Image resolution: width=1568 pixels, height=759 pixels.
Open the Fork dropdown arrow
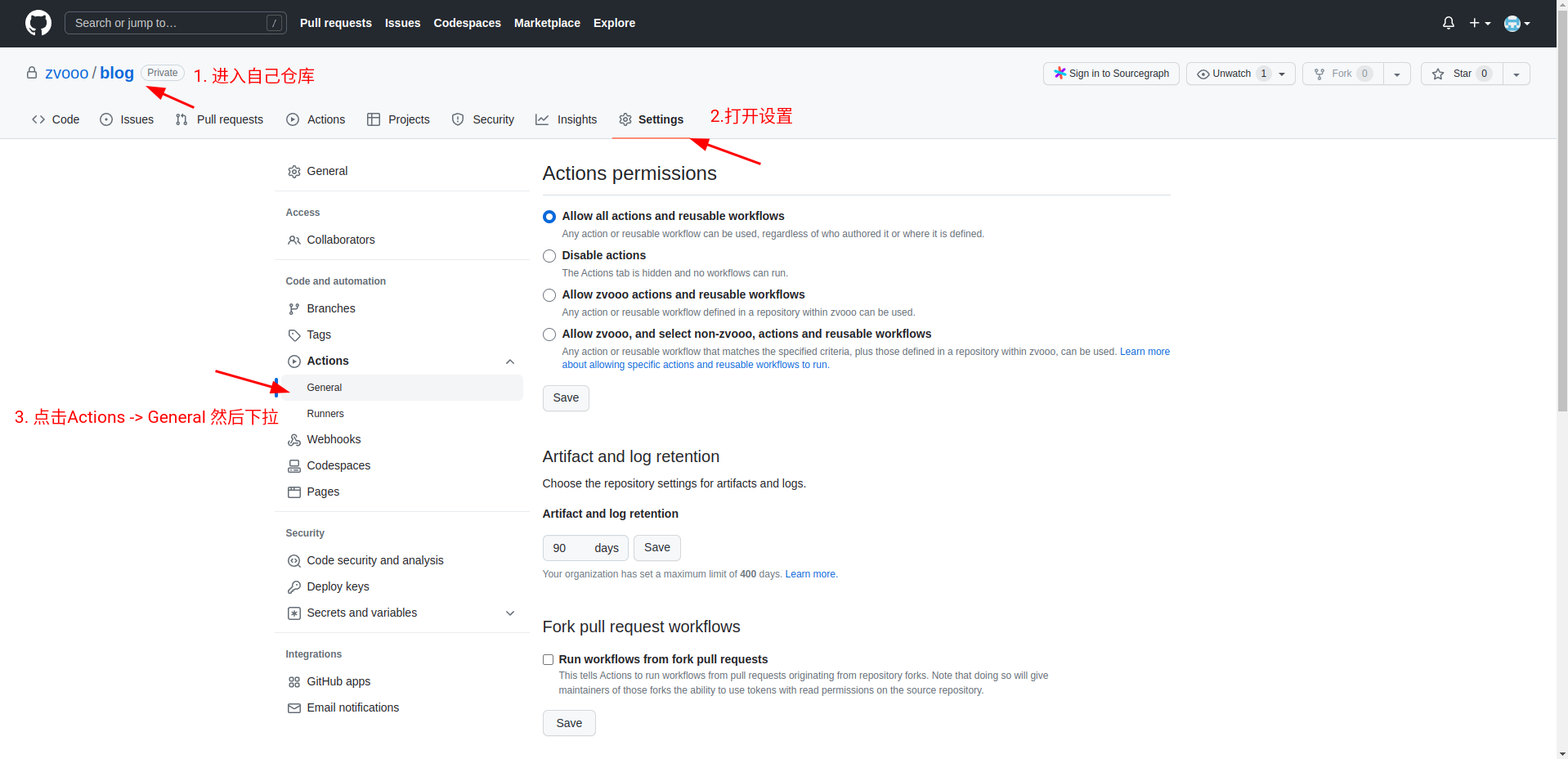coord(1397,74)
